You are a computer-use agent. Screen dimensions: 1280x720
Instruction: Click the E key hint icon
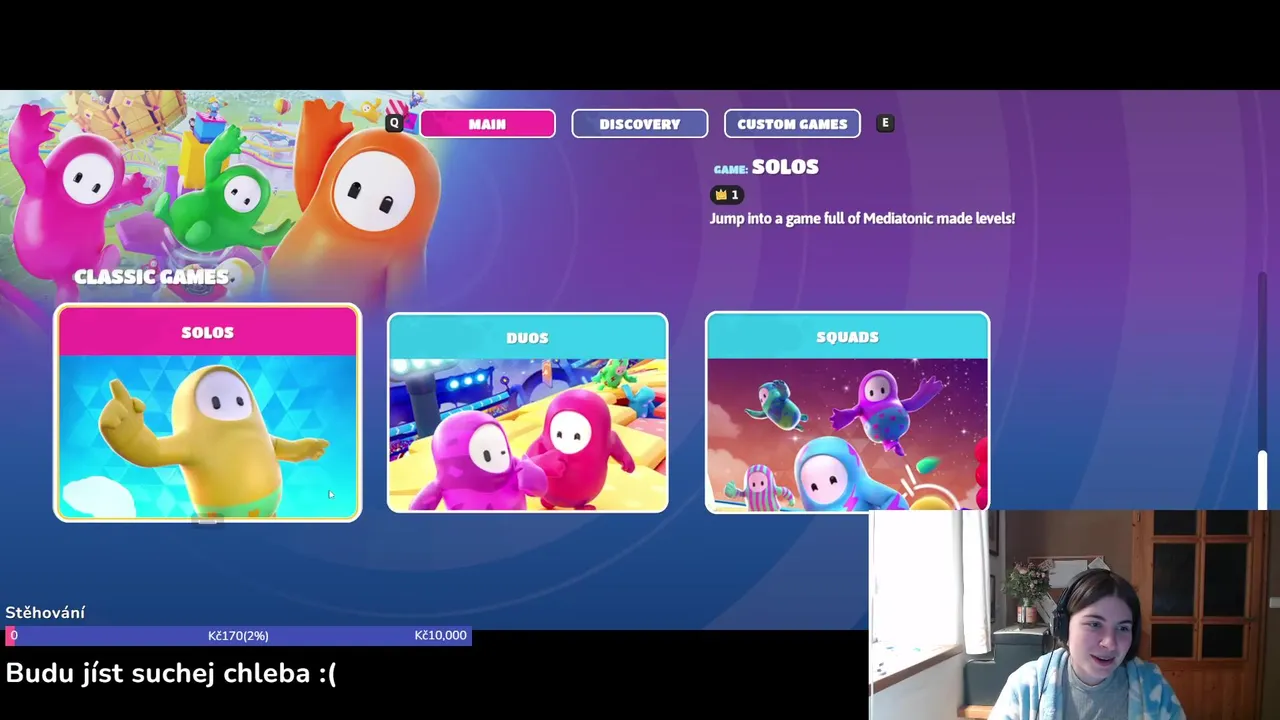click(x=885, y=123)
